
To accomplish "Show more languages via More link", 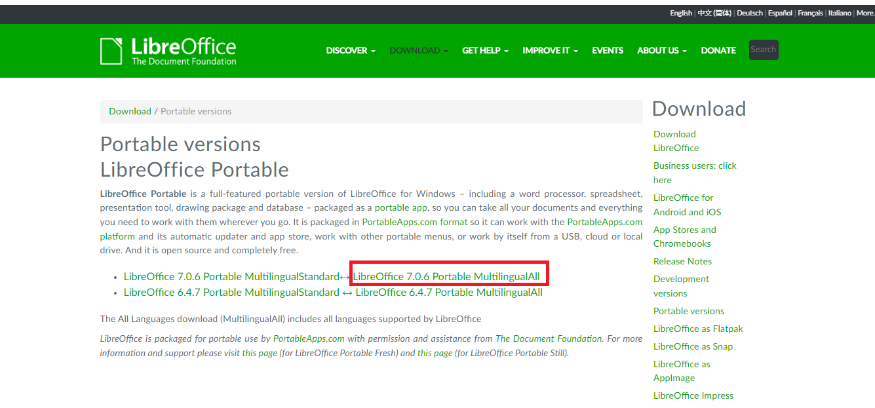I will tap(865, 13).
